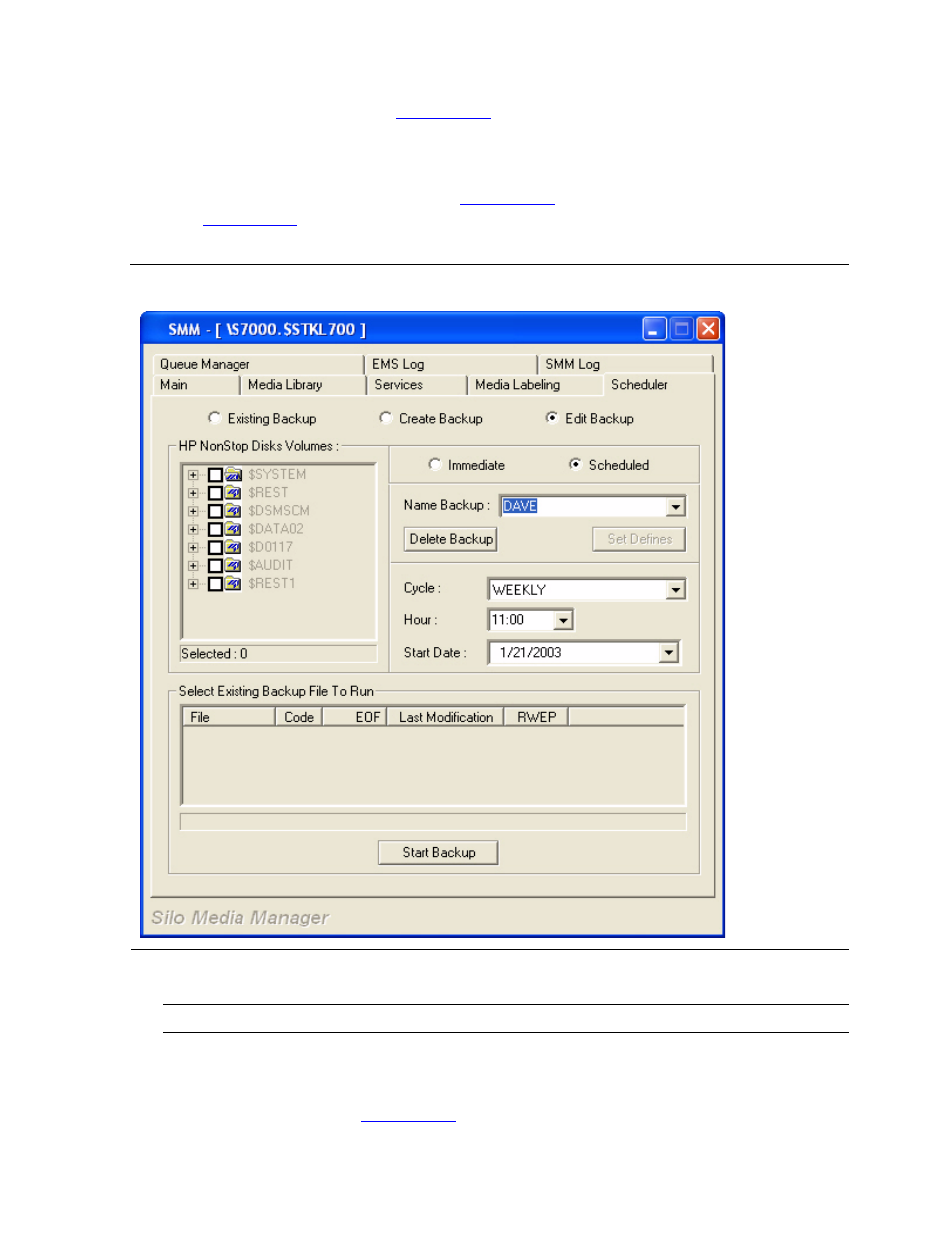The height and width of the screenshot is (1233, 952).
Task: Expand the $REST tree node
Action: click(193, 493)
